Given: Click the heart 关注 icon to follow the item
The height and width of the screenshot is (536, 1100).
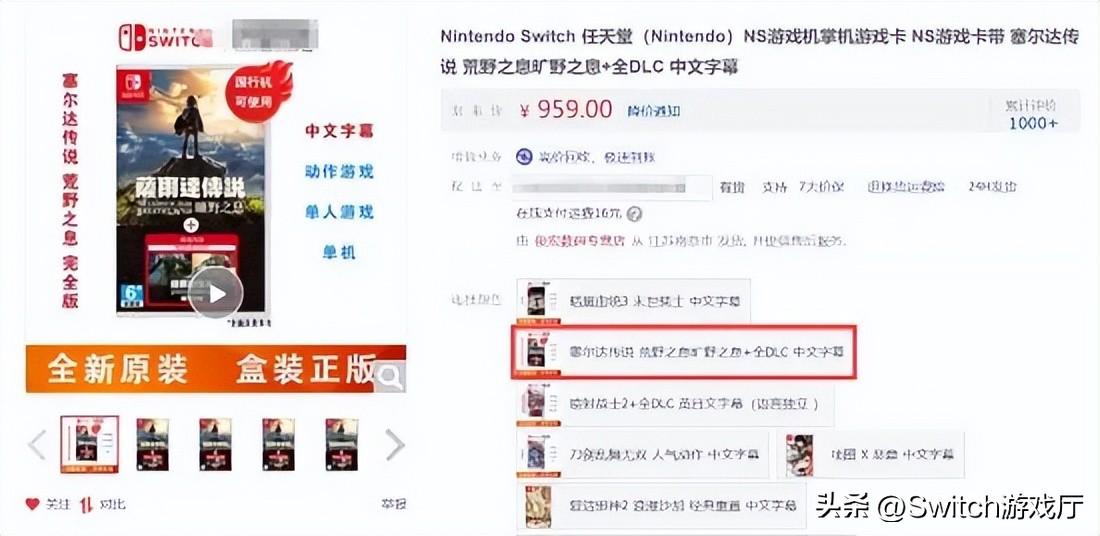Looking at the screenshot, I should [x=32, y=504].
